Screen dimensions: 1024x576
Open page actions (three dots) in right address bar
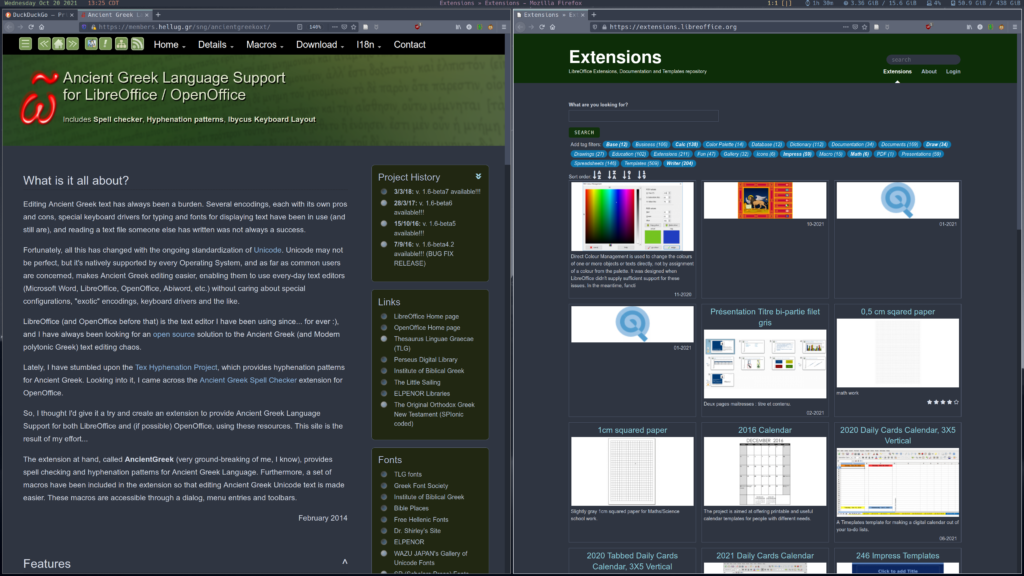(846, 27)
